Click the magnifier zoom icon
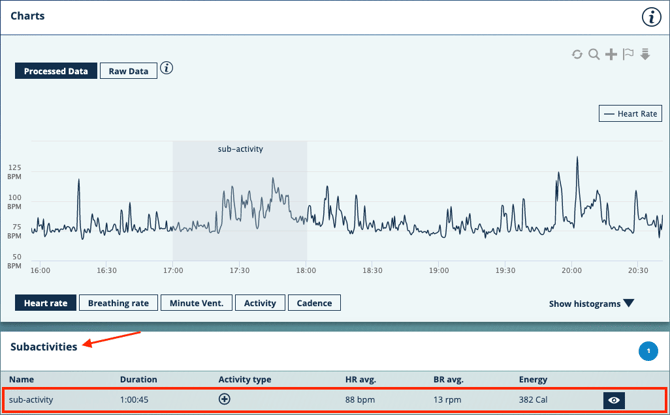This screenshot has height=415, width=670. tap(594, 55)
